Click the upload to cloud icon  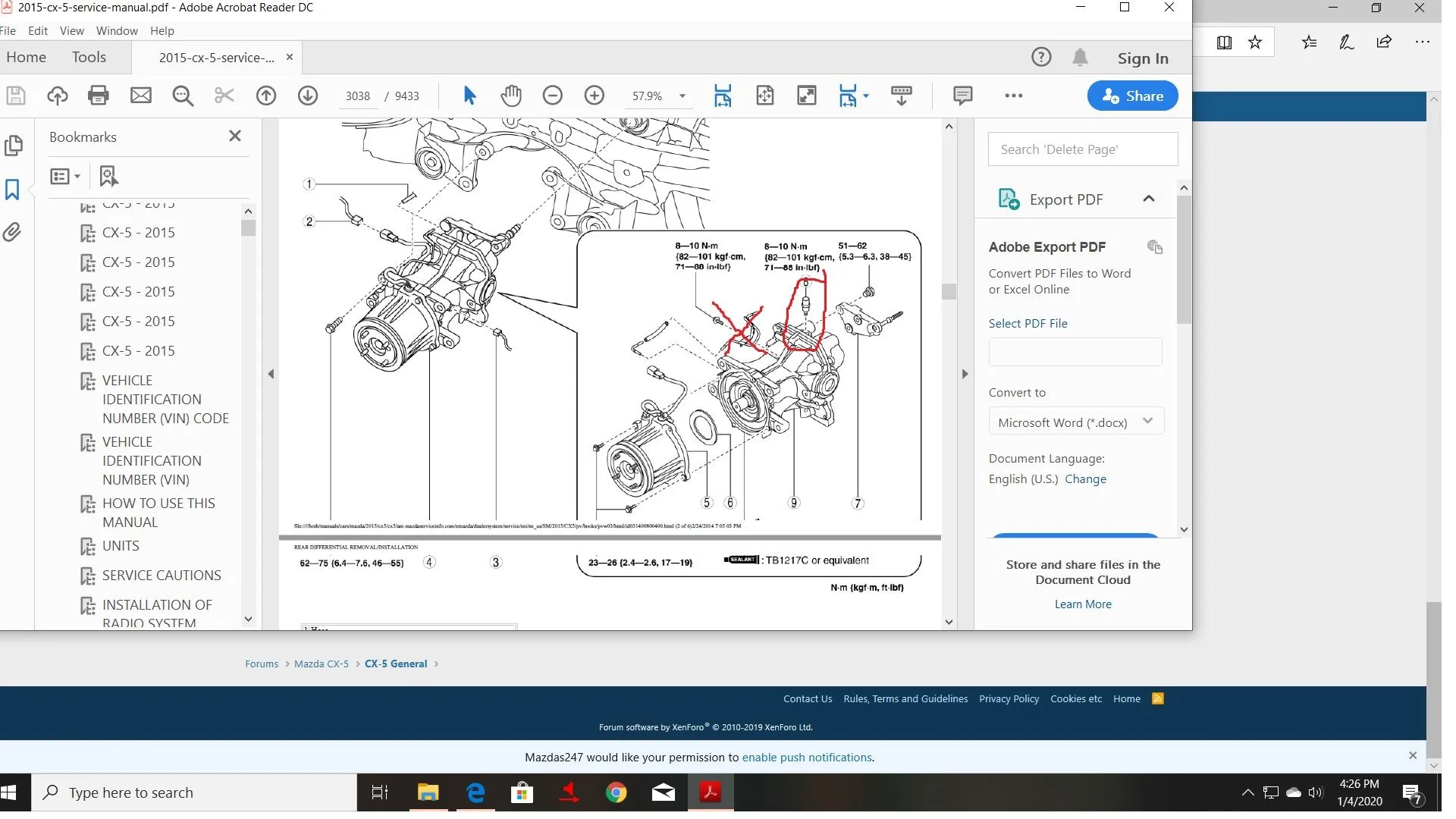(58, 96)
